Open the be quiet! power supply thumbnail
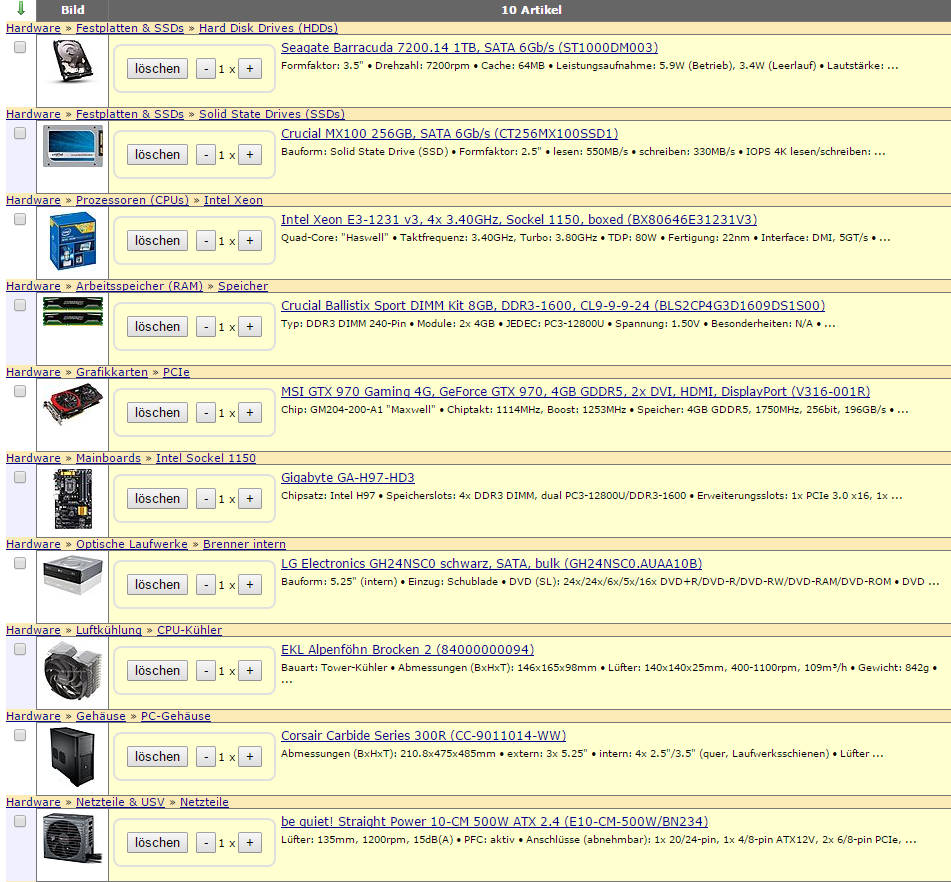951x882 pixels. click(73, 838)
